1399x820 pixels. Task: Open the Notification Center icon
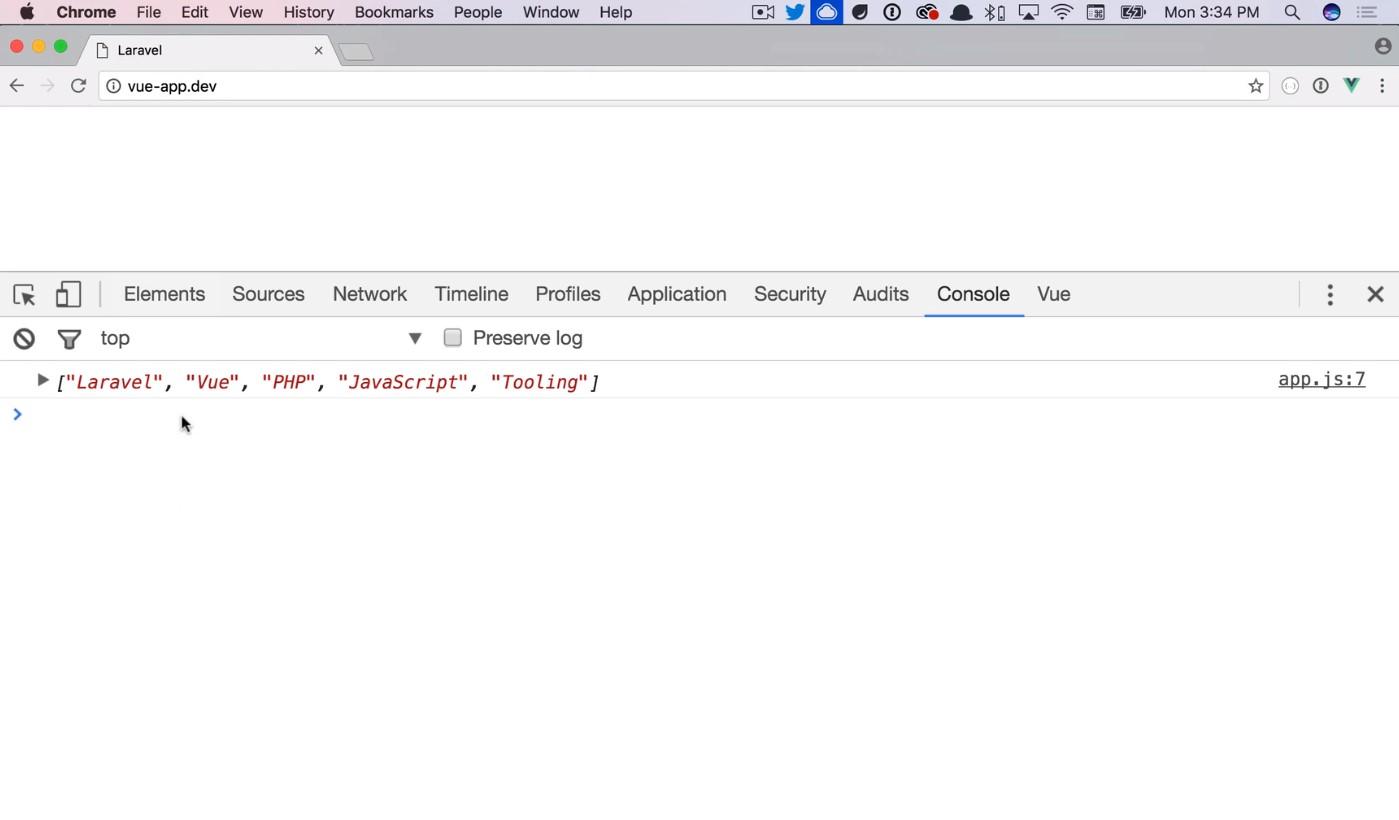point(1367,12)
